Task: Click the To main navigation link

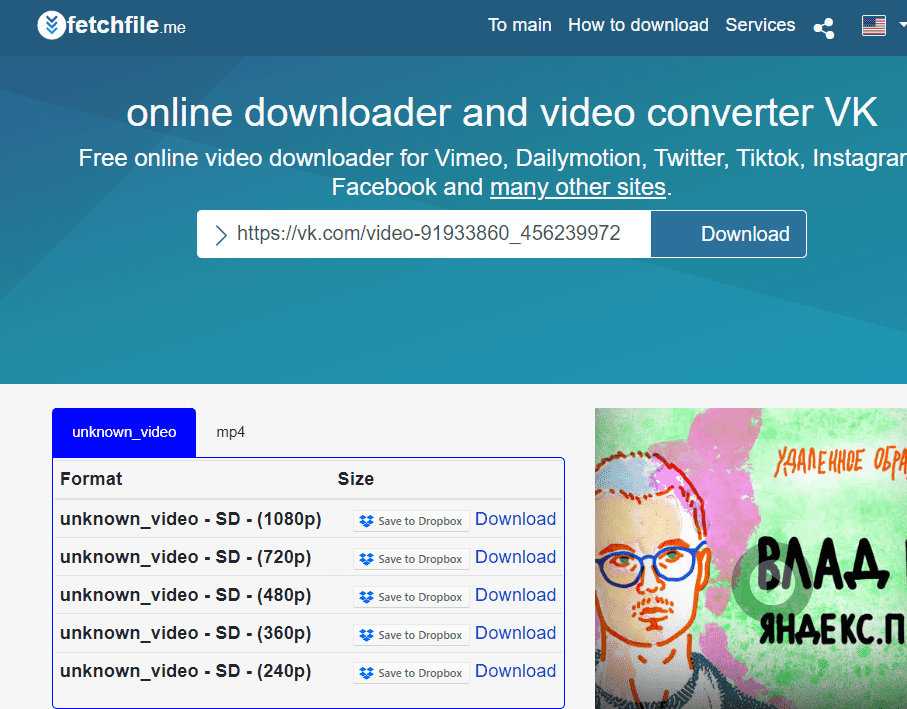Action: click(519, 25)
